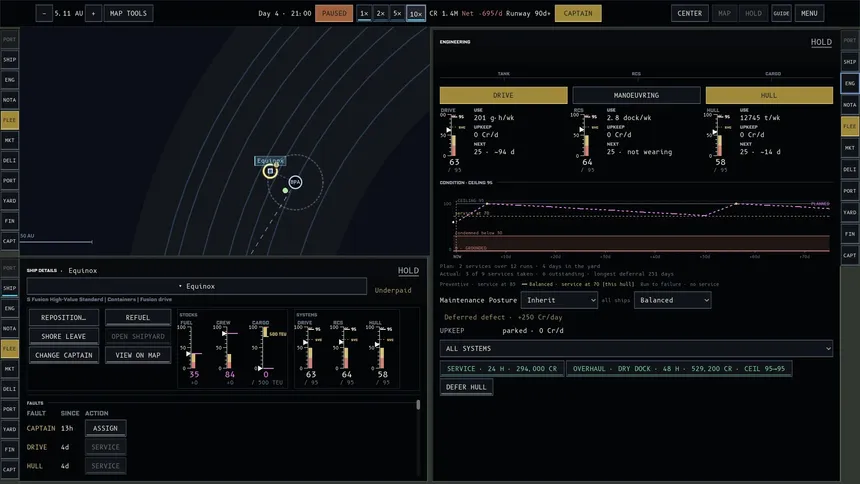860x484 pixels.
Task: Open MKT tab in map panel sidebar
Action: (9, 140)
